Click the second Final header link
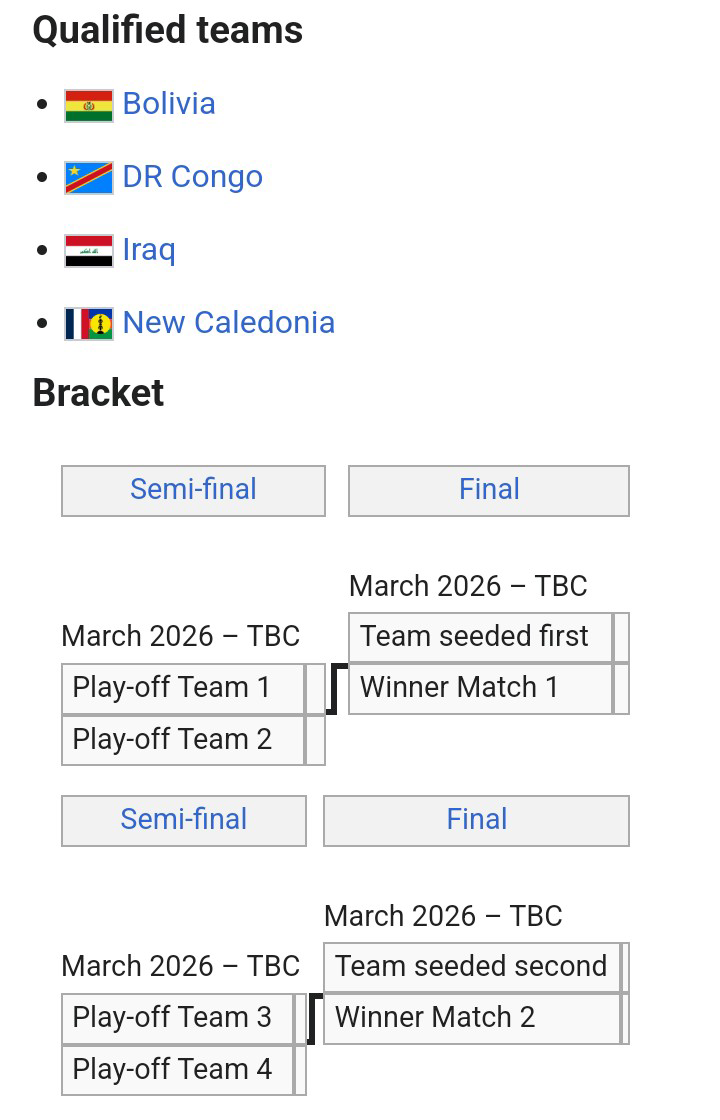The image size is (720, 1120). click(476, 820)
